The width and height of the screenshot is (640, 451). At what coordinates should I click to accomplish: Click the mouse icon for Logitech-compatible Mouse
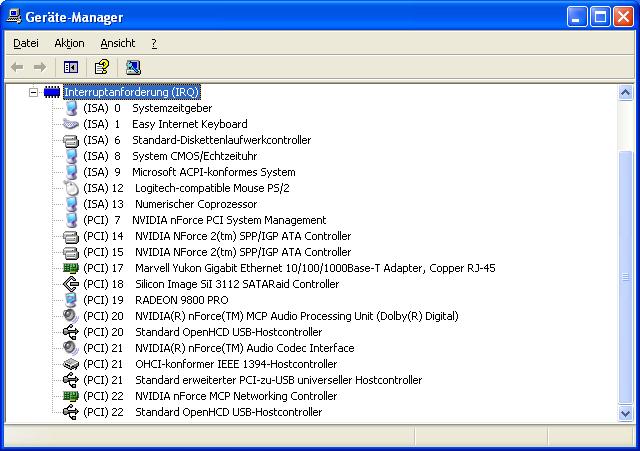pos(71,188)
